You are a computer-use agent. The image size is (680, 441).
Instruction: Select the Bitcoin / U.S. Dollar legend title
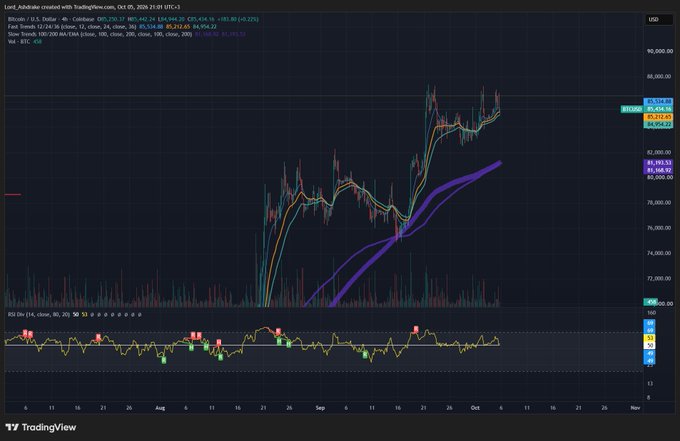point(51,19)
